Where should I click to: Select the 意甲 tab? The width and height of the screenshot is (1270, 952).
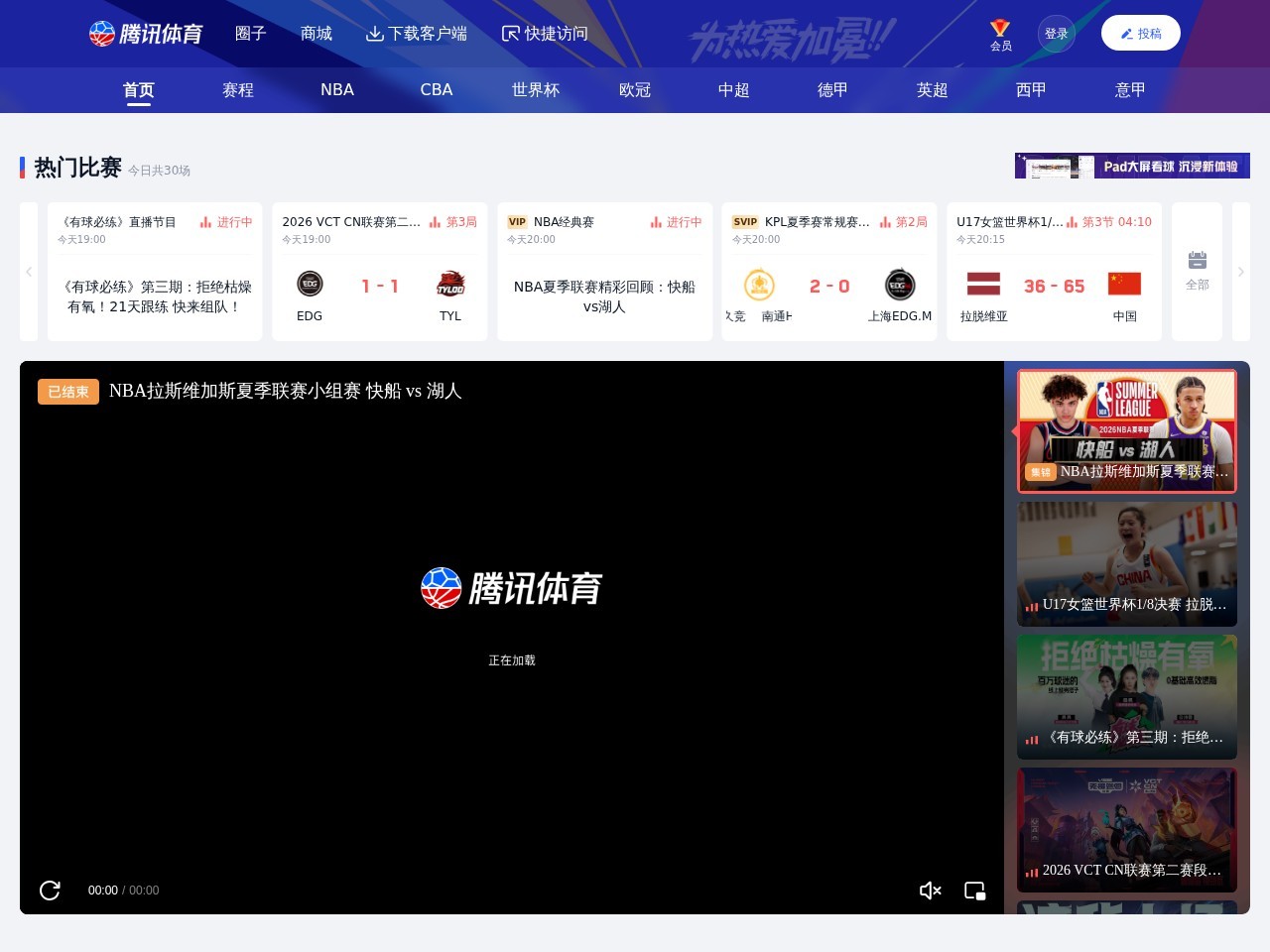coord(1131,90)
